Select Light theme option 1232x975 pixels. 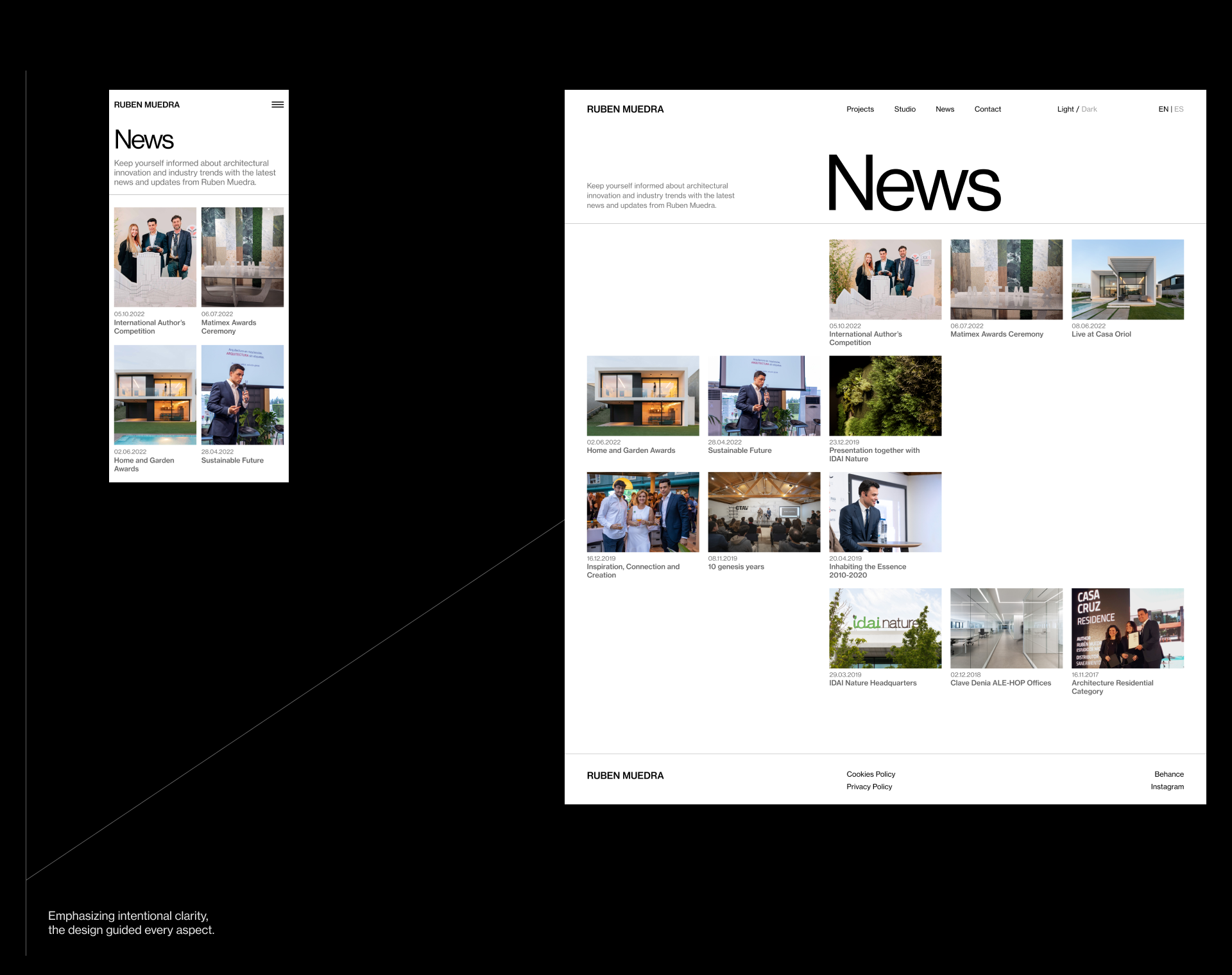pyautogui.click(x=1065, y=109)
